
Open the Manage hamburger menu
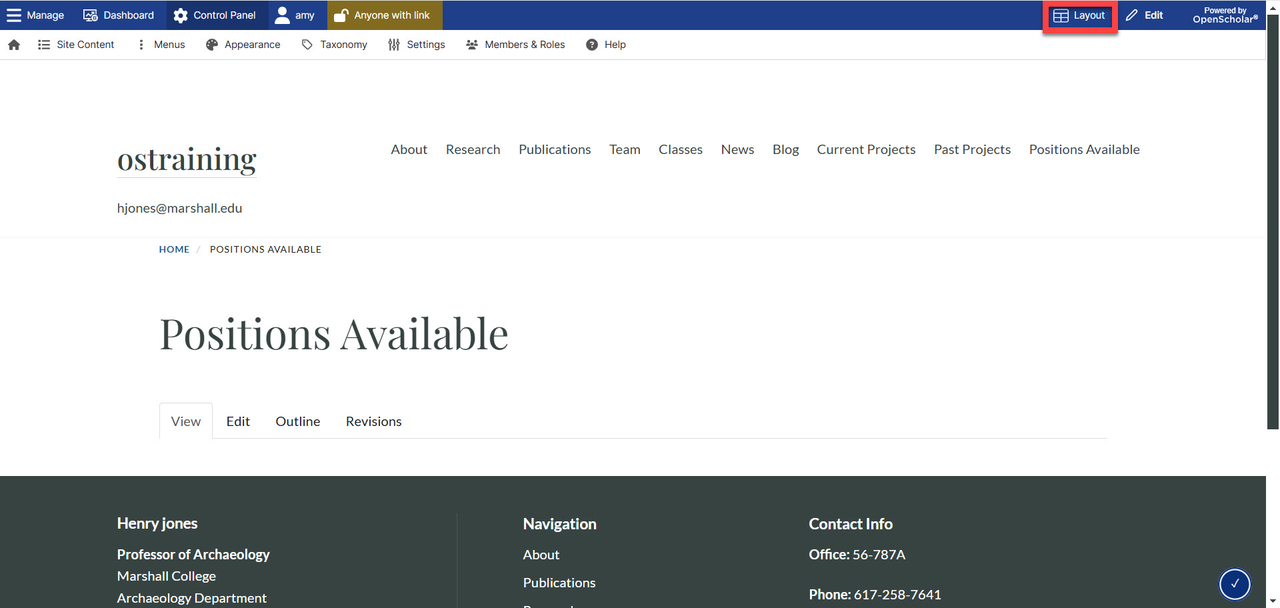click(x=36, y=15)
